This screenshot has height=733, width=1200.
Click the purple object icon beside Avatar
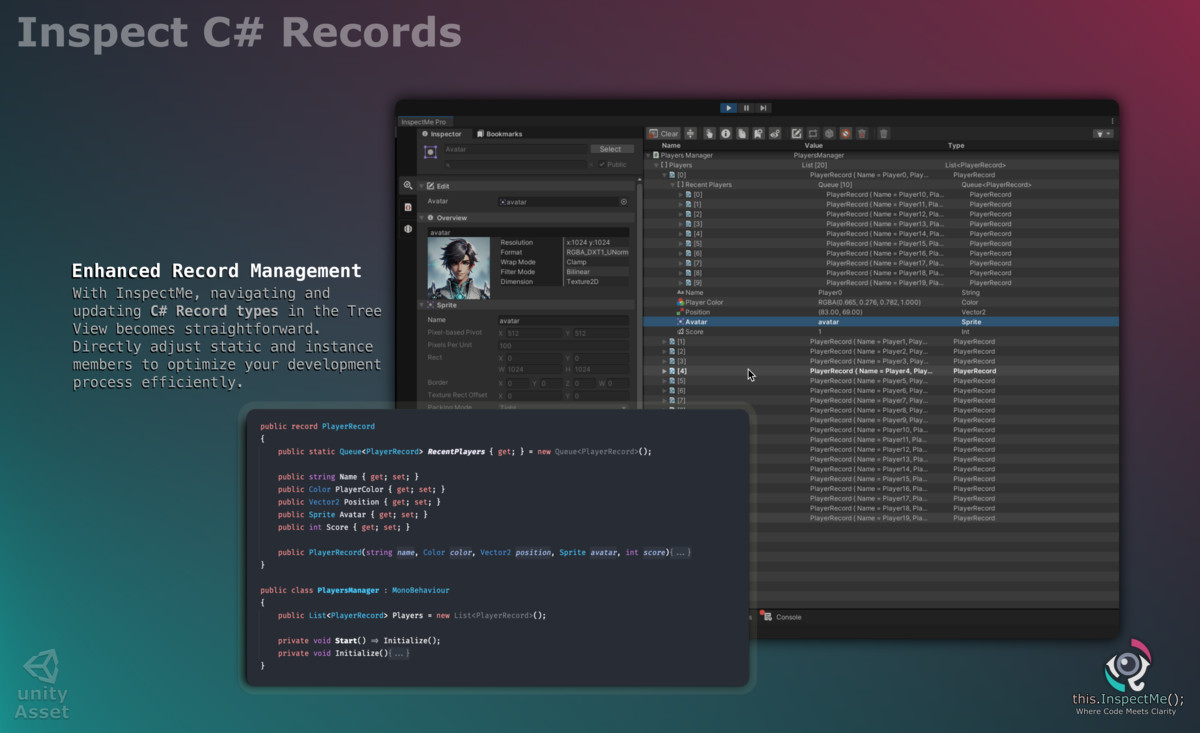[x=430, y=152]
